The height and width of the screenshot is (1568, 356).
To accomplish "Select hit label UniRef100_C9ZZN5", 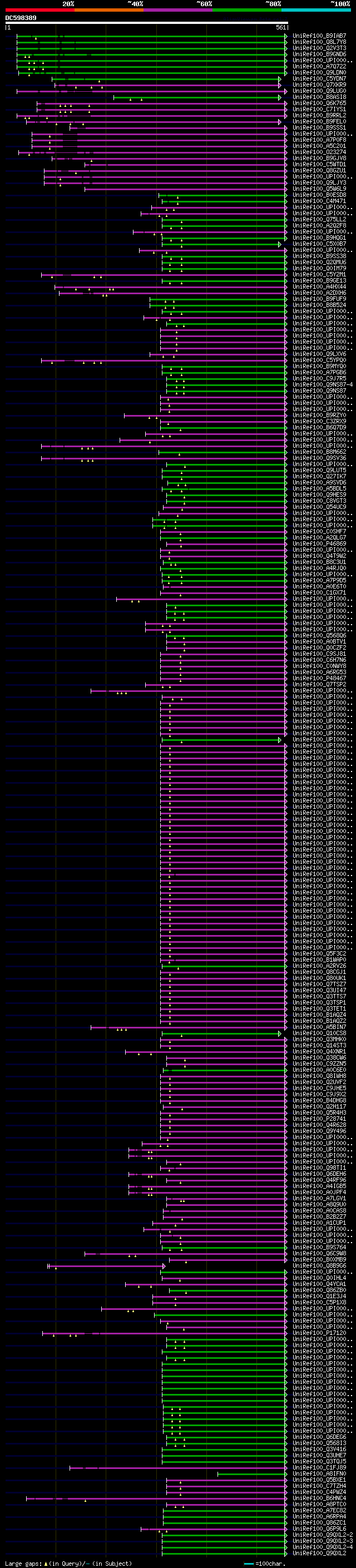I will click(x=319, y=1064).
